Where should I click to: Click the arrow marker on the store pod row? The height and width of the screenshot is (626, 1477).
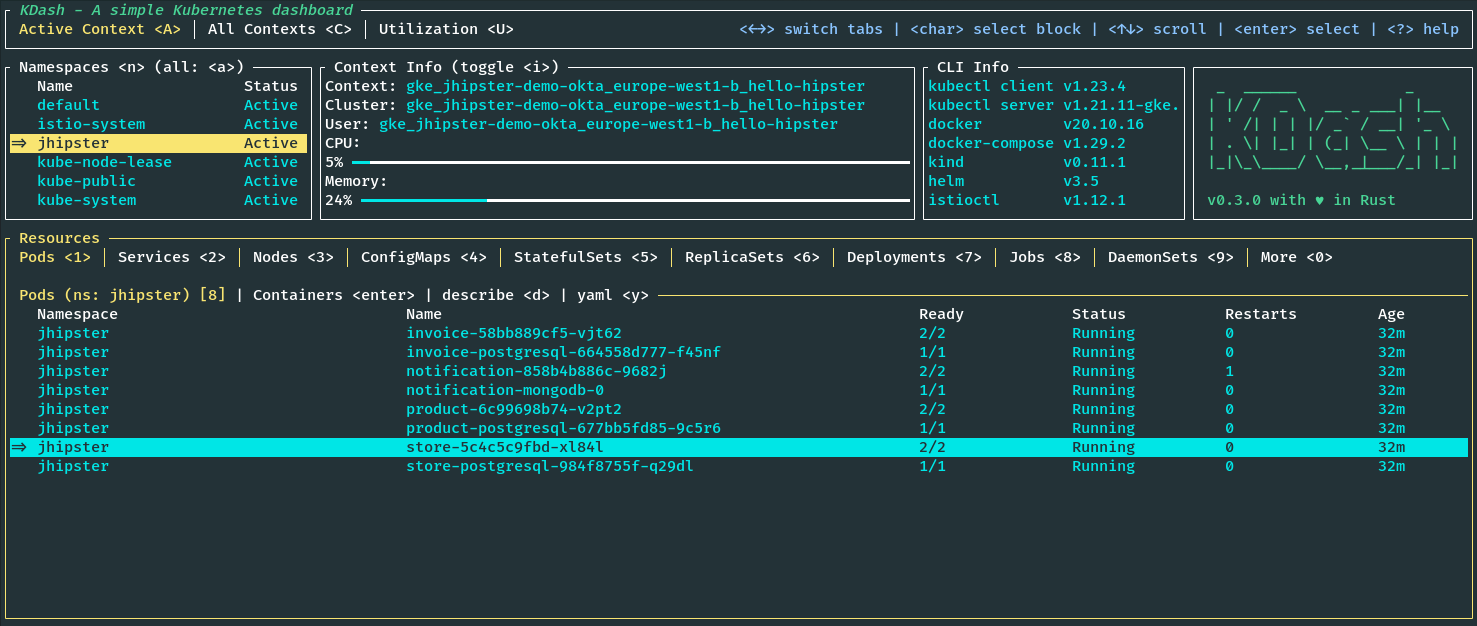[19, 447]
